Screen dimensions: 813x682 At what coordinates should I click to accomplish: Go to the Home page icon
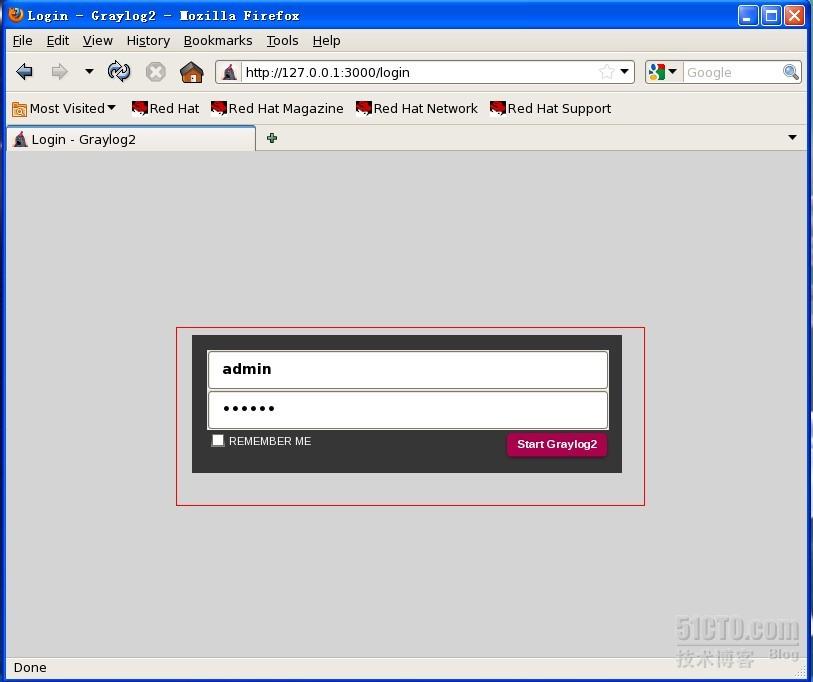pyautogui.click(x=191, y=72)
